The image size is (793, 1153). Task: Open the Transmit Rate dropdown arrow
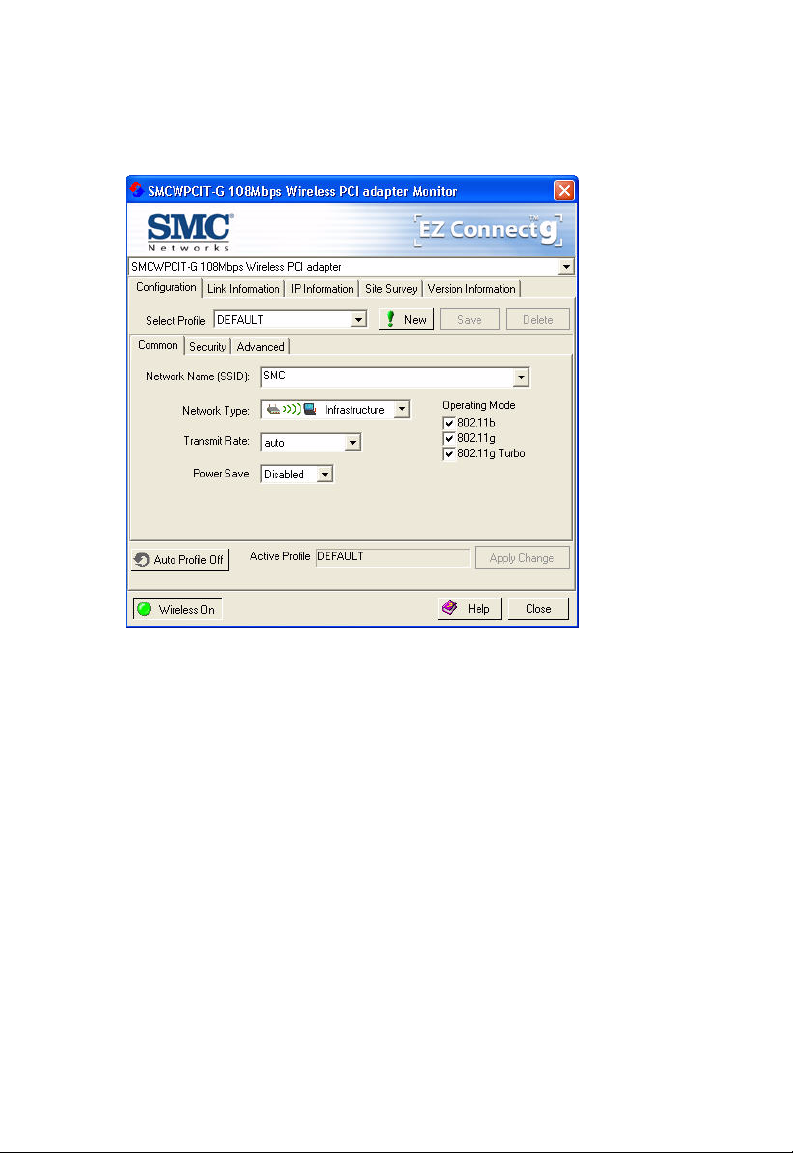pos(353,442)
